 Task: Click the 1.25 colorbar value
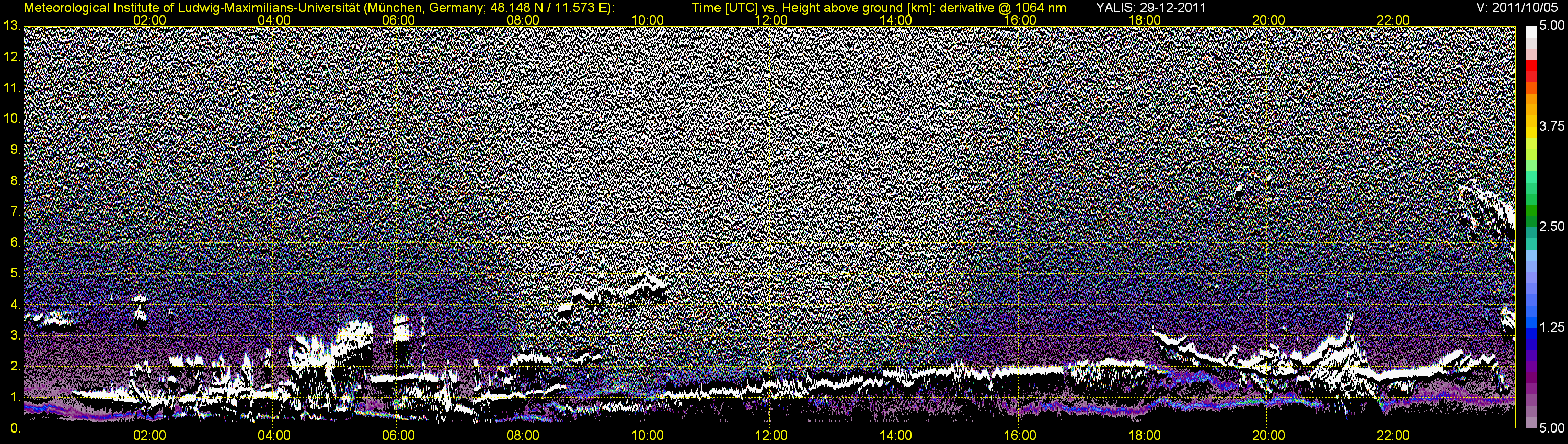pos(1552,328)
